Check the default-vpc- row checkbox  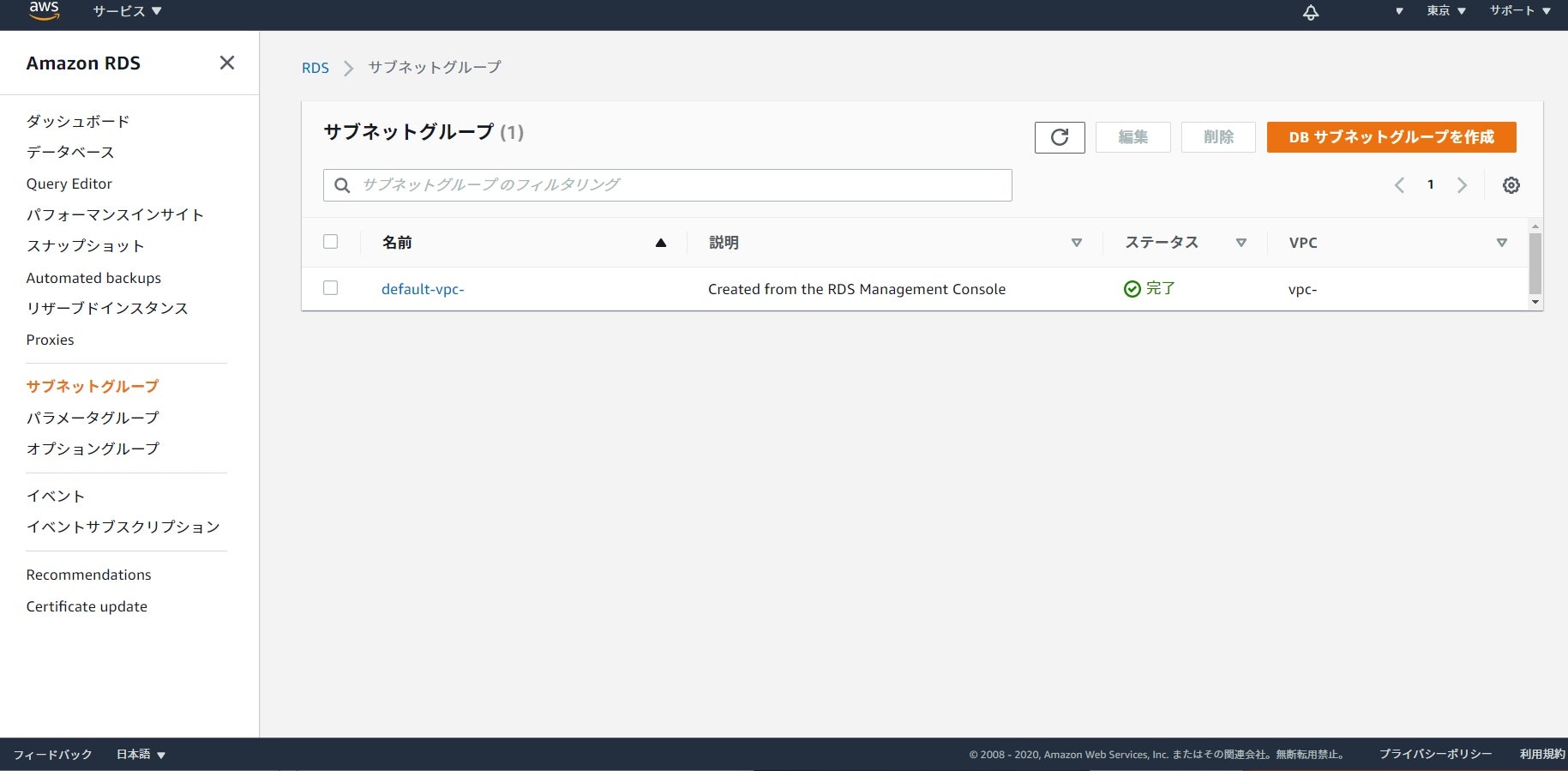[330, 288]
